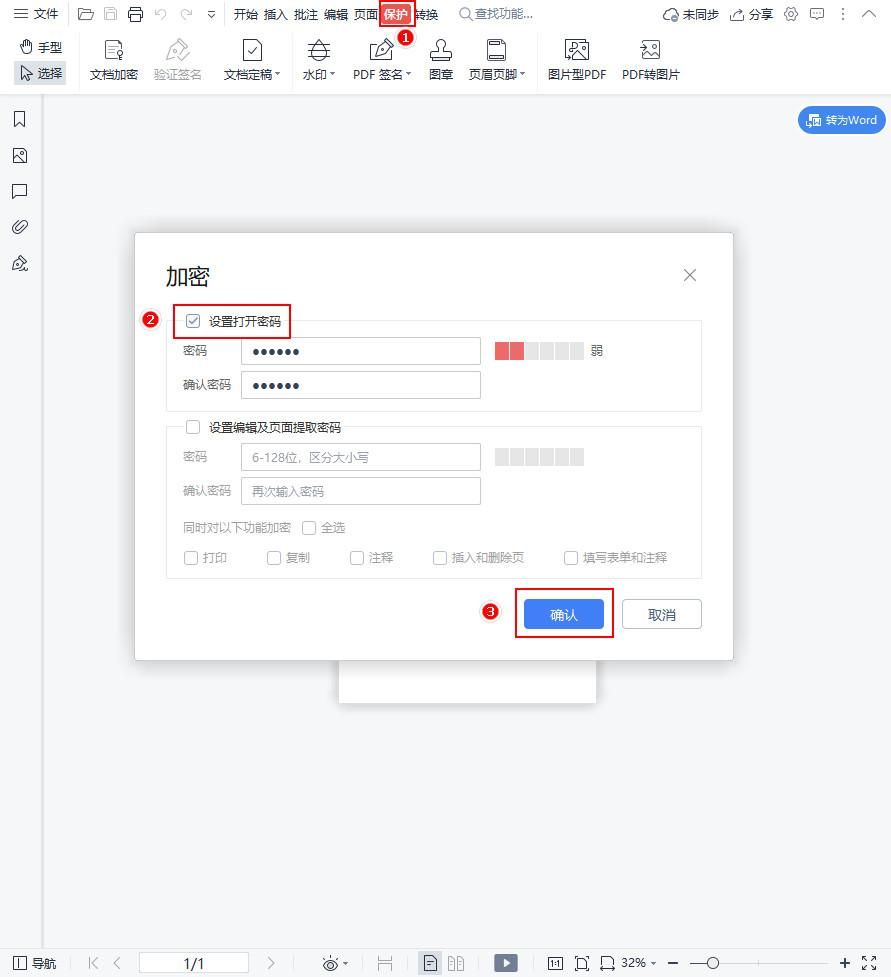Enable 设置编辑及页面提取密码 checkbox
This screenshot has height=977, width=891.
pos(193,427)
